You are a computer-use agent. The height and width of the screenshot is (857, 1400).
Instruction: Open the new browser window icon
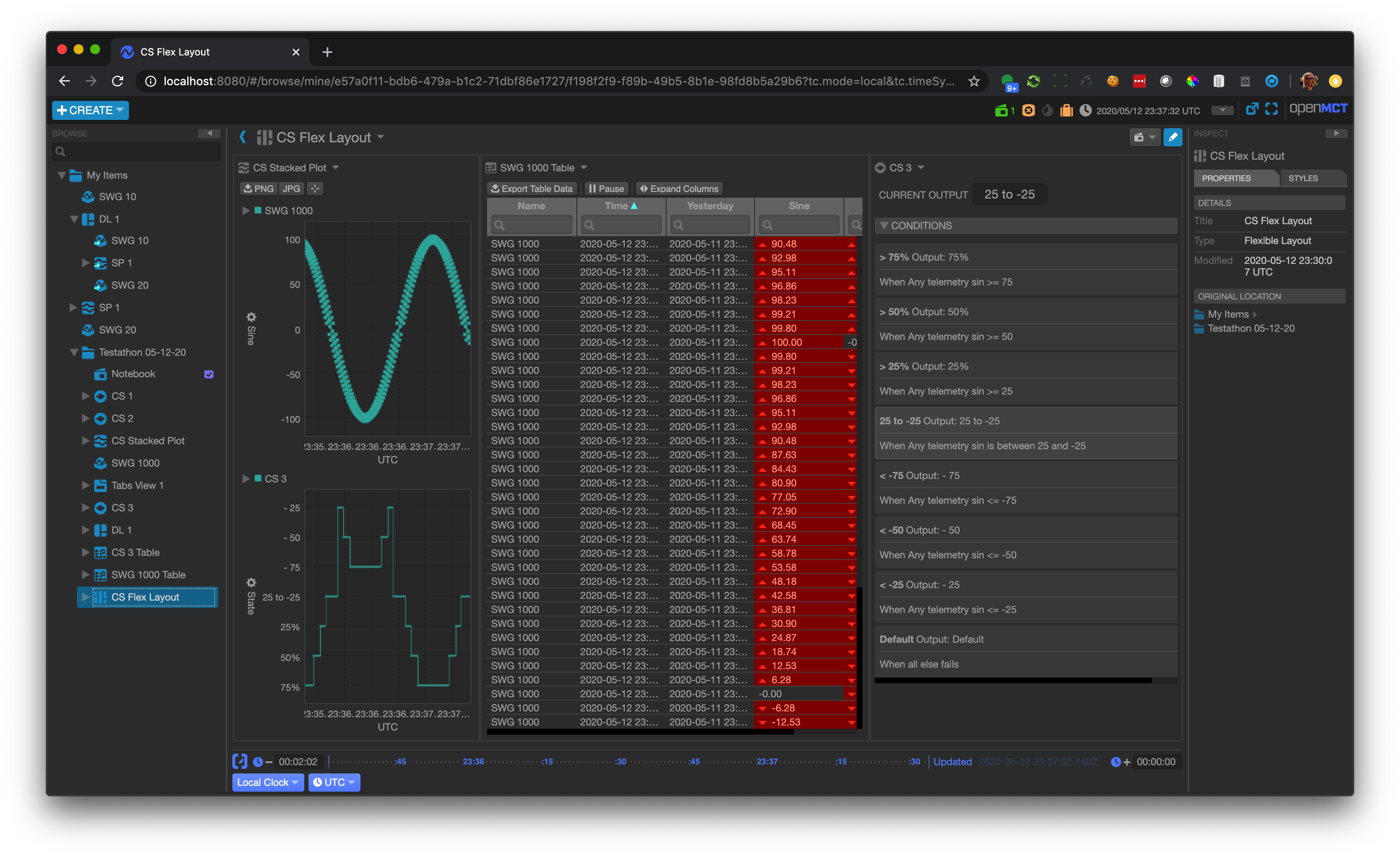(x=1252, y=108)
